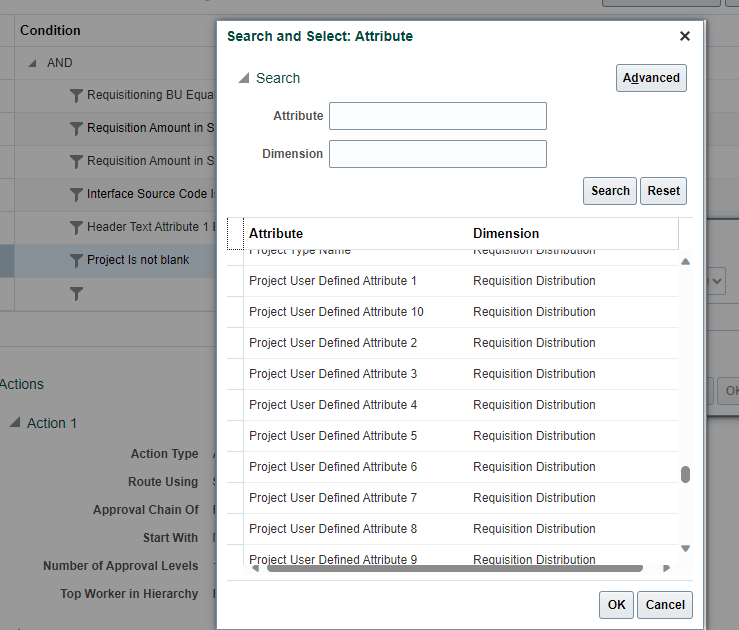This screenshot has height=630, width=739.
Task: Click the Approval Chain Of label
Action: tap(146, 510)
